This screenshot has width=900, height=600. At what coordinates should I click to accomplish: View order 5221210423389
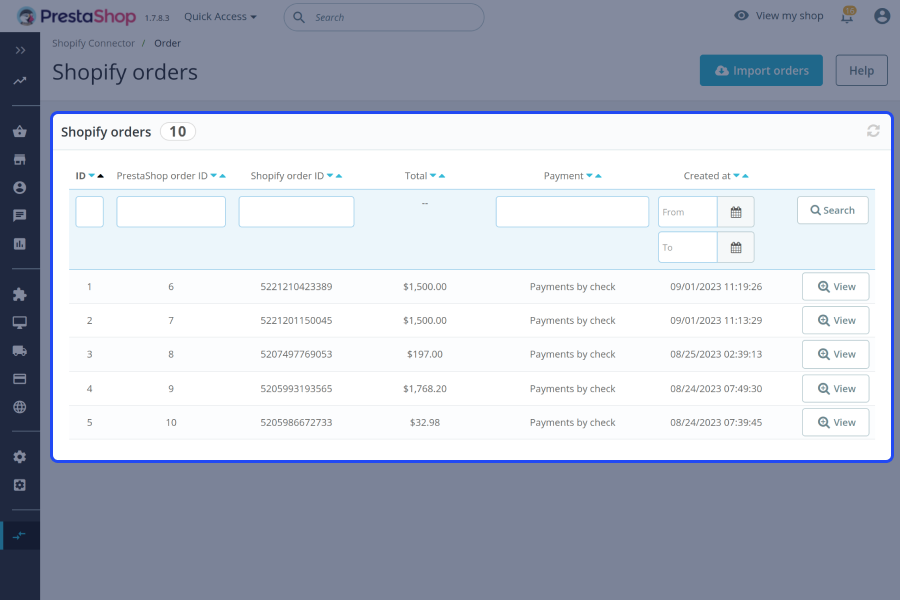835,287
